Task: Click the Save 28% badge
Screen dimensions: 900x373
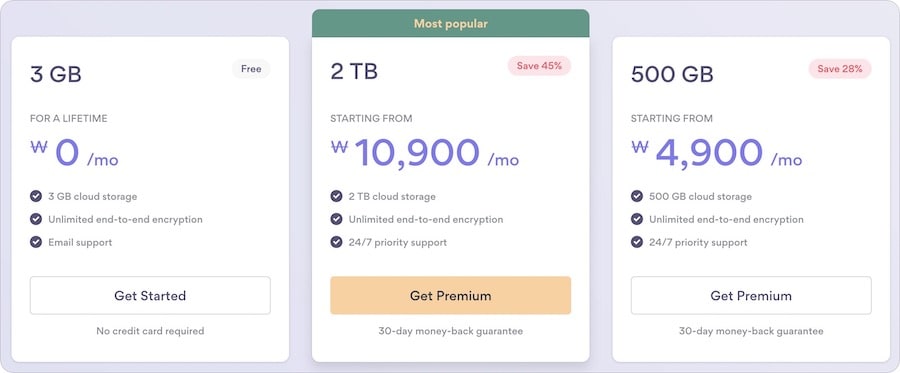Action: point(840,69)
